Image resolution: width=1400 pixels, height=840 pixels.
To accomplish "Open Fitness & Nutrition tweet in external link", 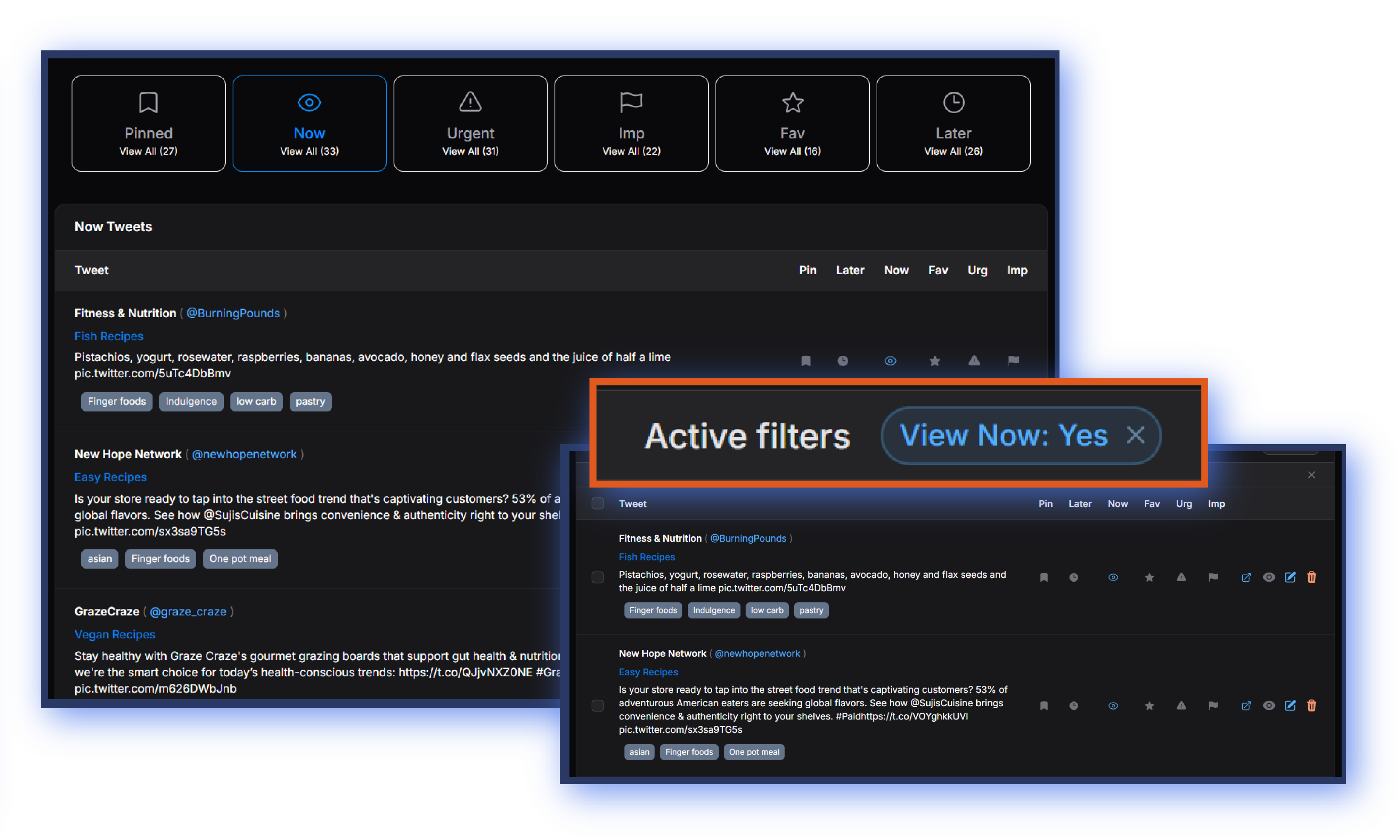I will (1246, 577).
